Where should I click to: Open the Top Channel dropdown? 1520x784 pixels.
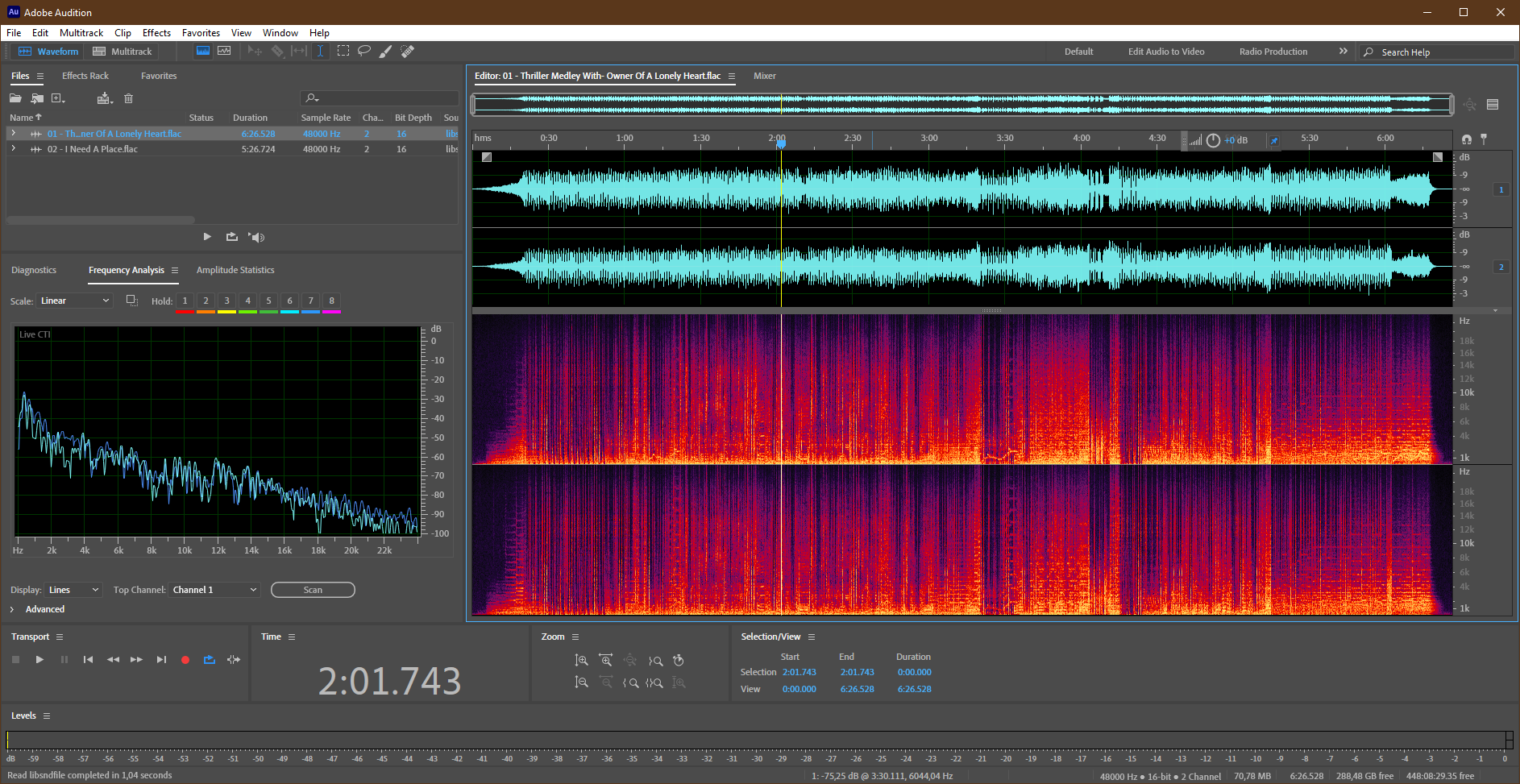215,590
